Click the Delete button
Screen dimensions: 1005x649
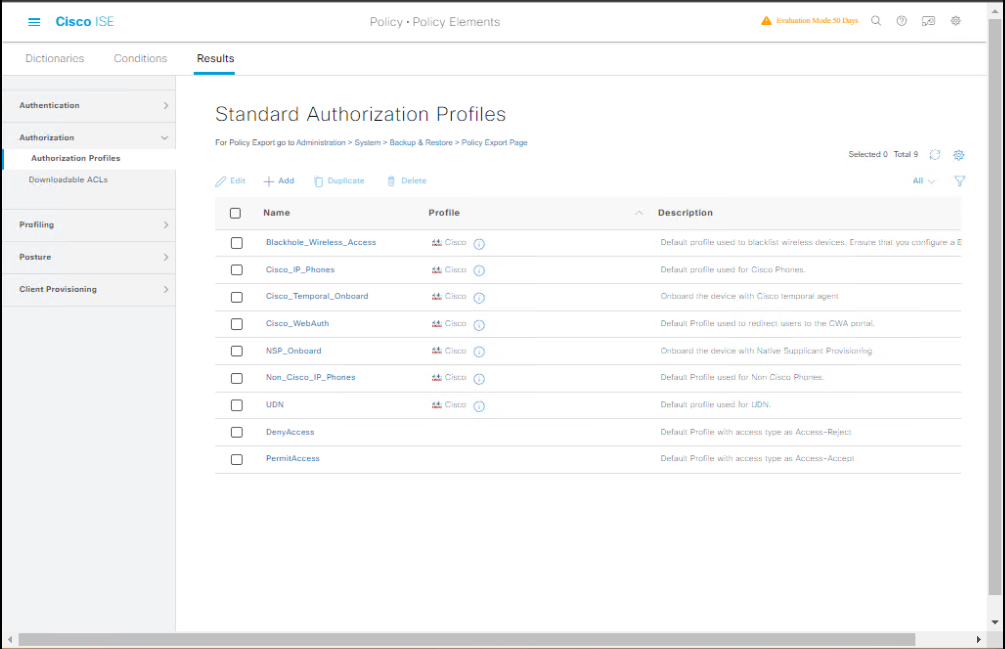point(406,181)
